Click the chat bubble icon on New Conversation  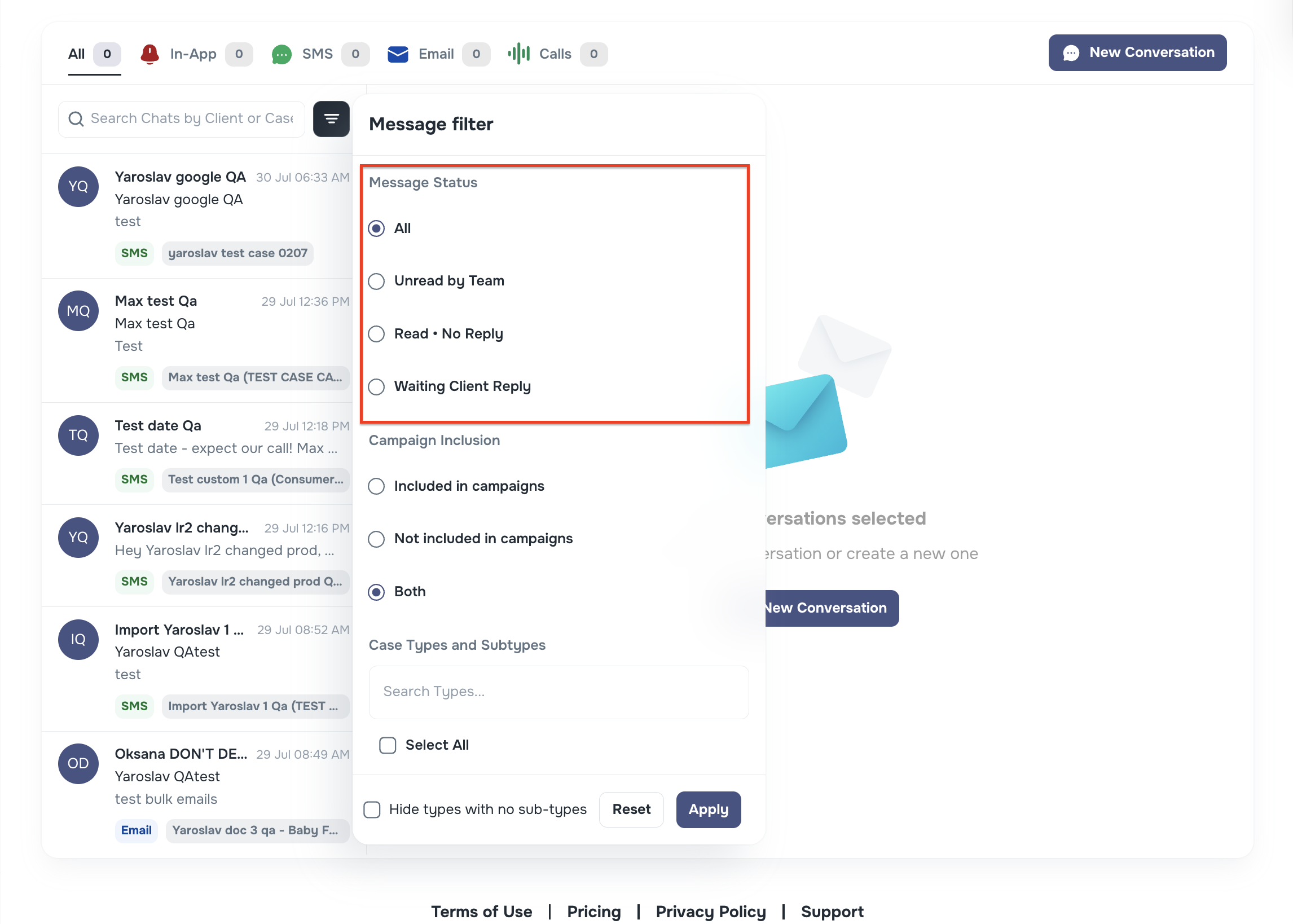coord(1072,52)
